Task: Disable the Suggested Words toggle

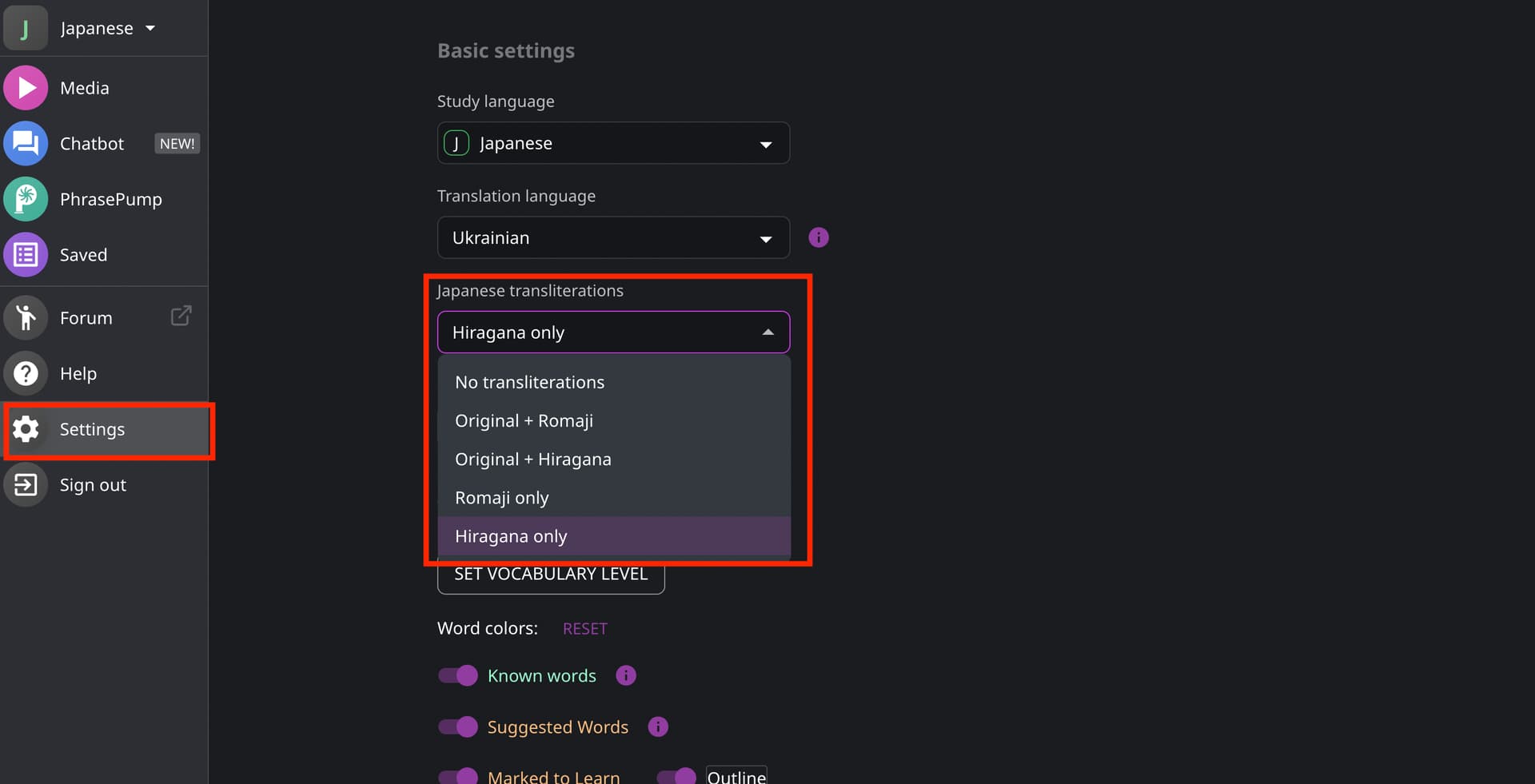Action: 458,727
